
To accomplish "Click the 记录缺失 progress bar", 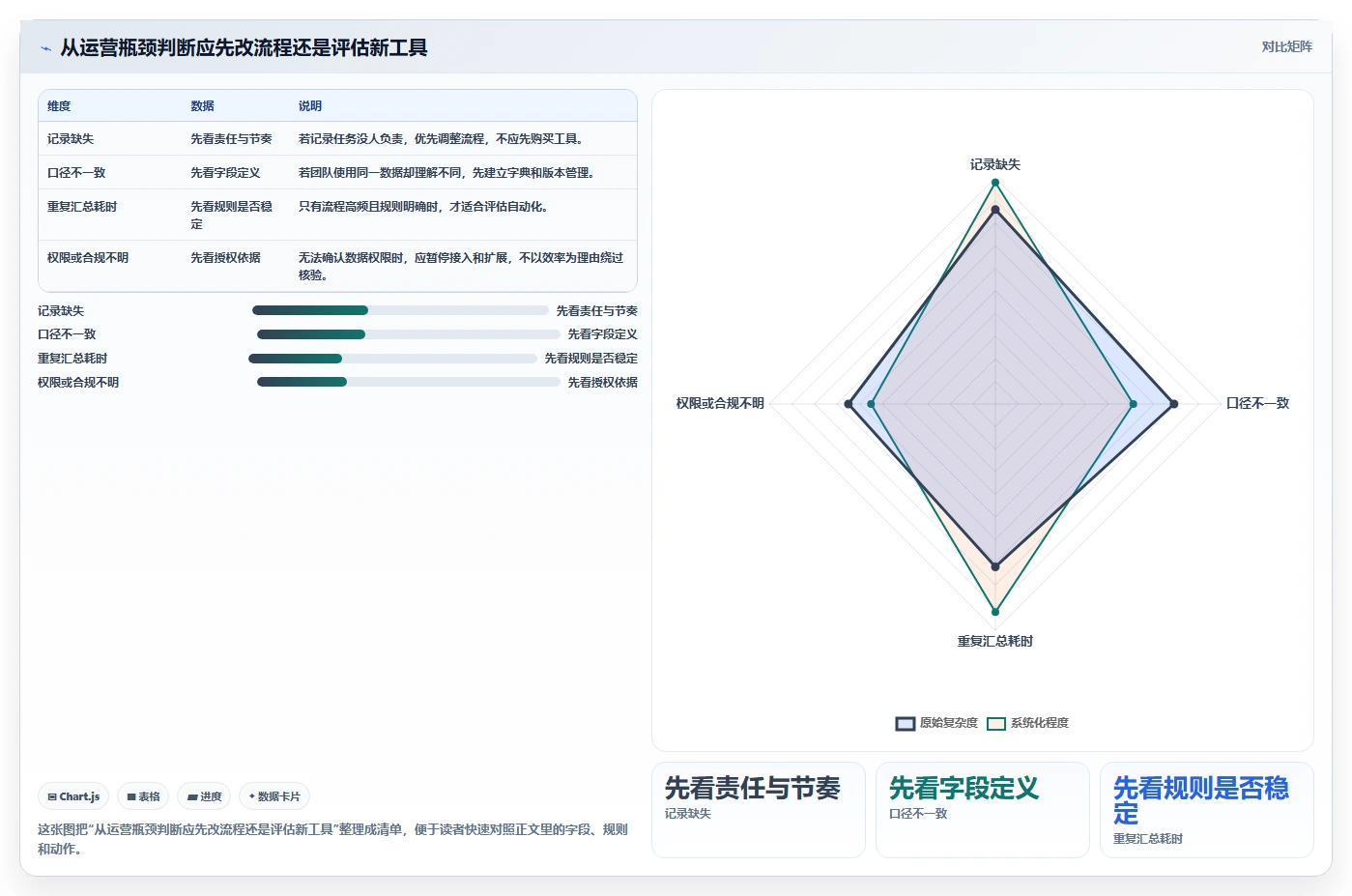I will [x=400, y=310].
